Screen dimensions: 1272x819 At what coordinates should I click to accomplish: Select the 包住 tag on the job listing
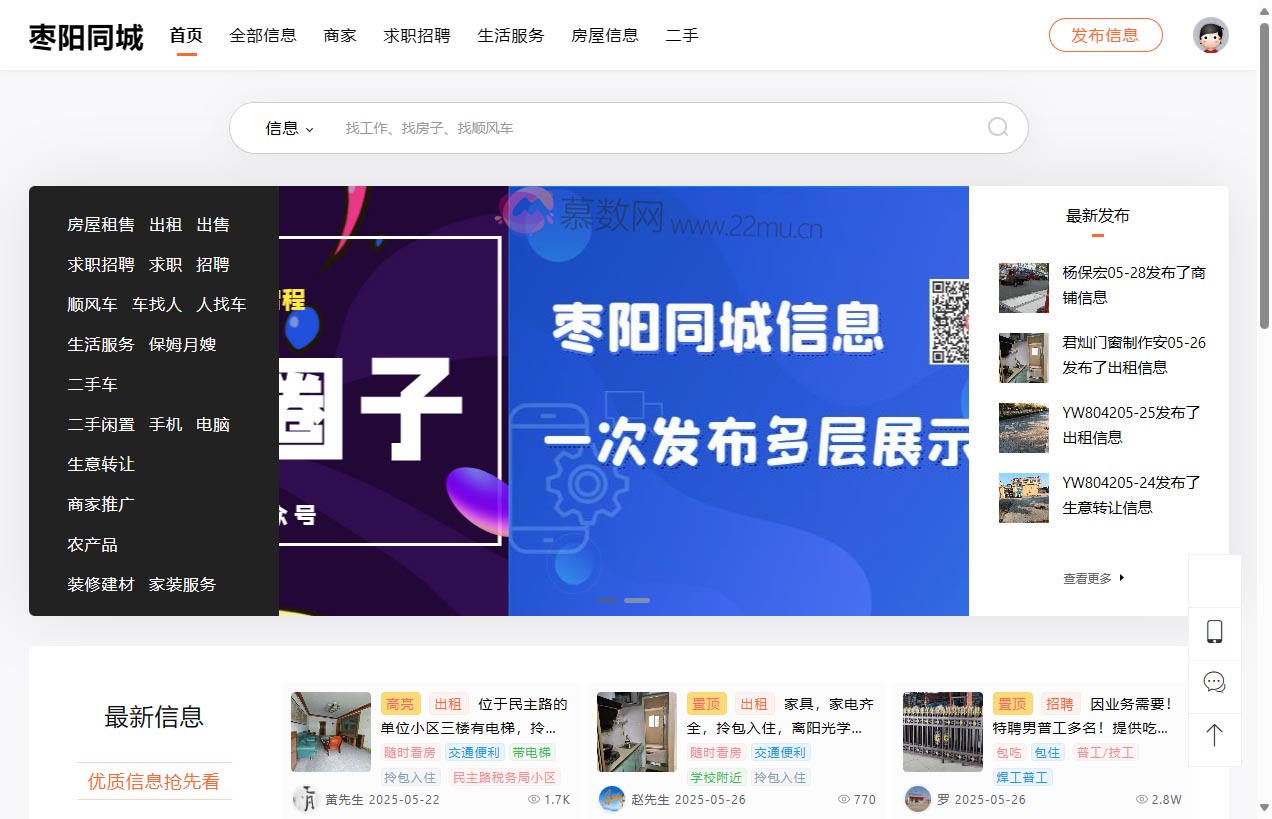[1046, 752]
